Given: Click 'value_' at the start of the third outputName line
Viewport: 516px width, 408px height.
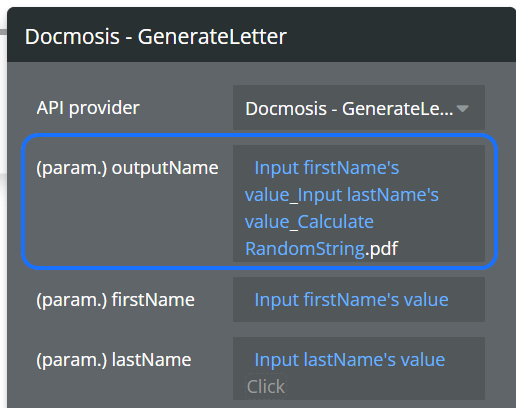Looking at the screenshot, I should click(x=271, y=221).
